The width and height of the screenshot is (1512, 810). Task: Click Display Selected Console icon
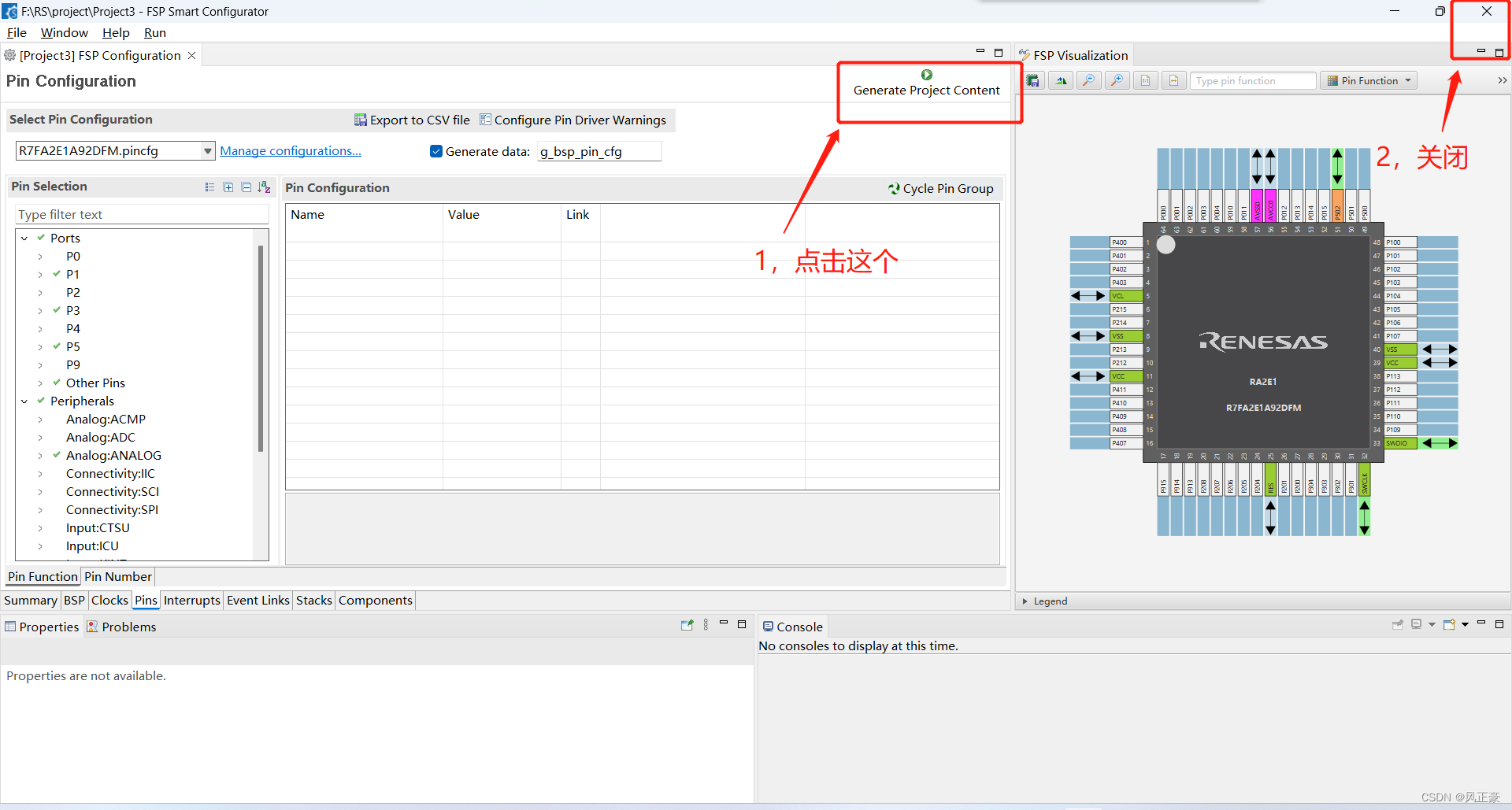(x=1417, y=624)
